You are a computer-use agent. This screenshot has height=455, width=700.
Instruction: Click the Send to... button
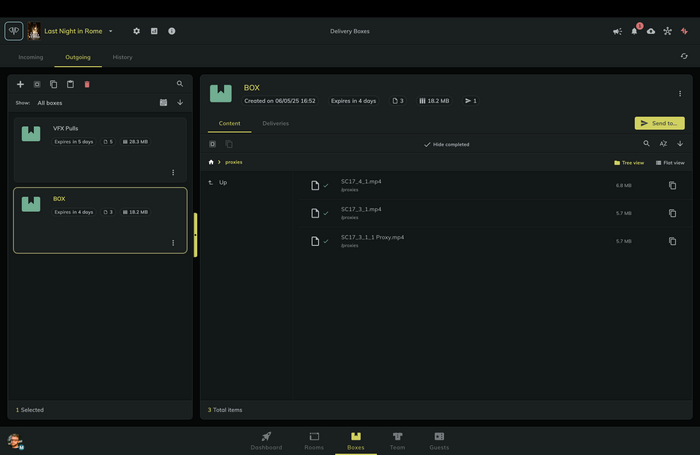click(659, 123)
